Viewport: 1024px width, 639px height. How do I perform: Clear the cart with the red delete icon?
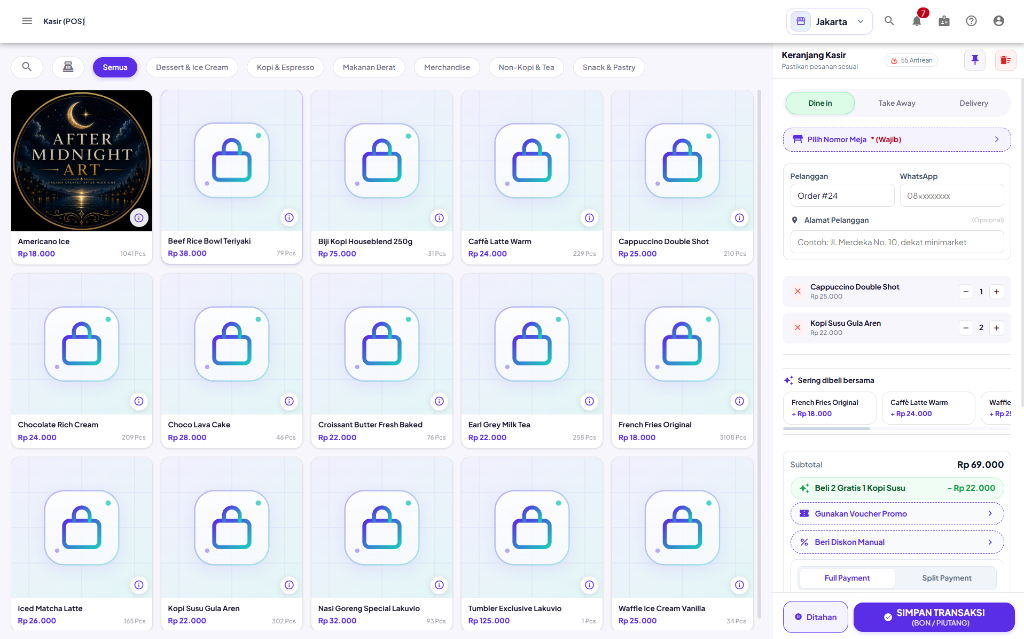coord(1005,60)
